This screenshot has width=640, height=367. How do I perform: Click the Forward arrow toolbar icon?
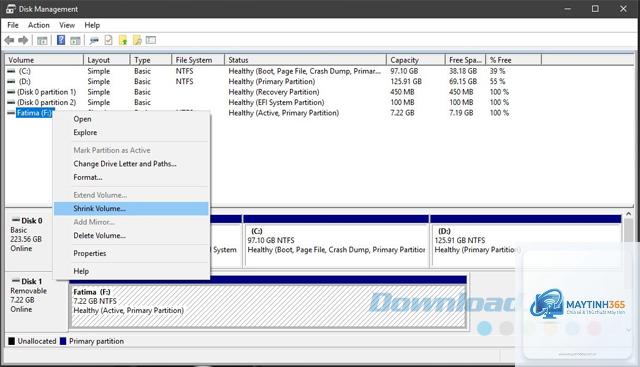(23, 40)
